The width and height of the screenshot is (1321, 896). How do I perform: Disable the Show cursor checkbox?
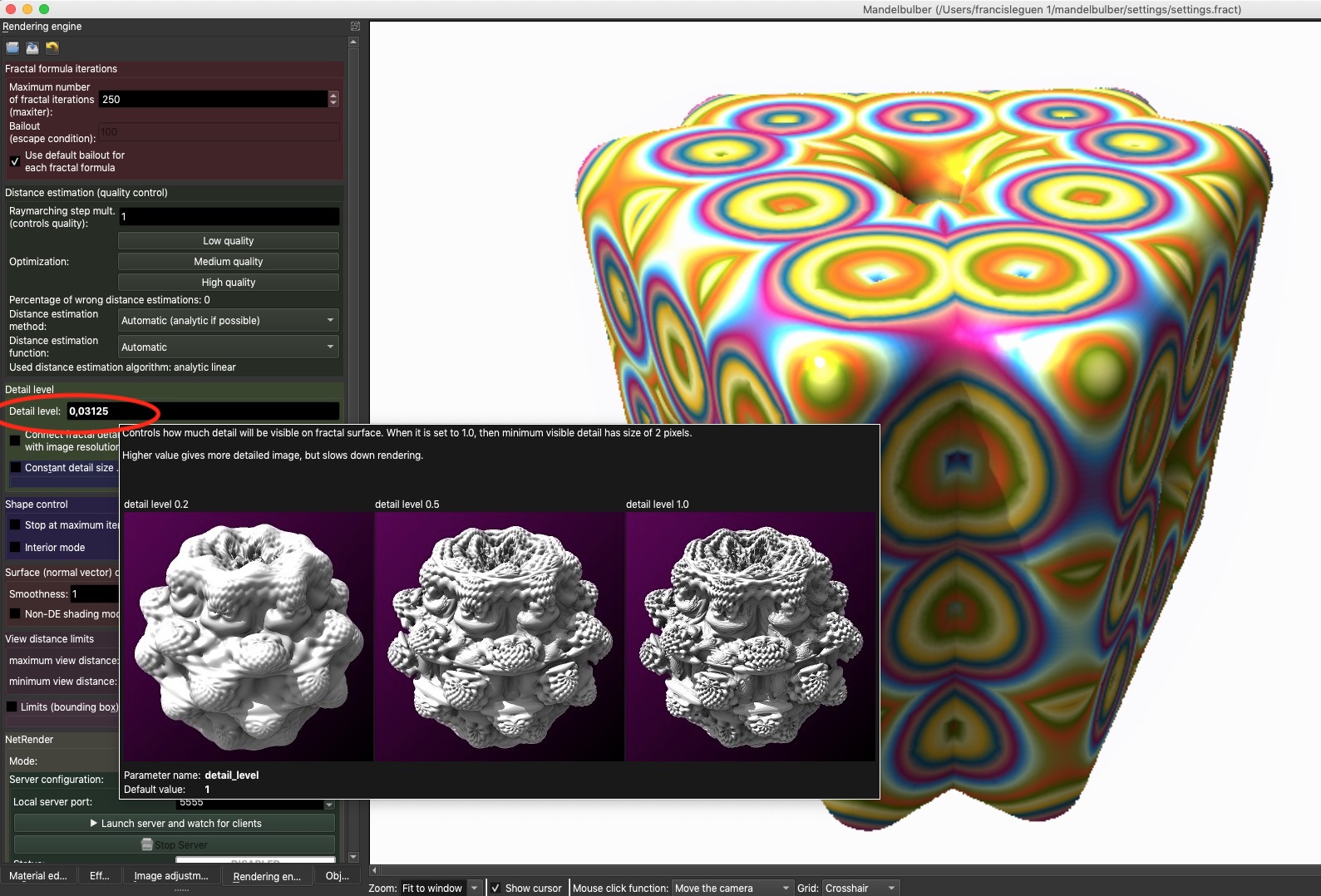pos(495,888)
